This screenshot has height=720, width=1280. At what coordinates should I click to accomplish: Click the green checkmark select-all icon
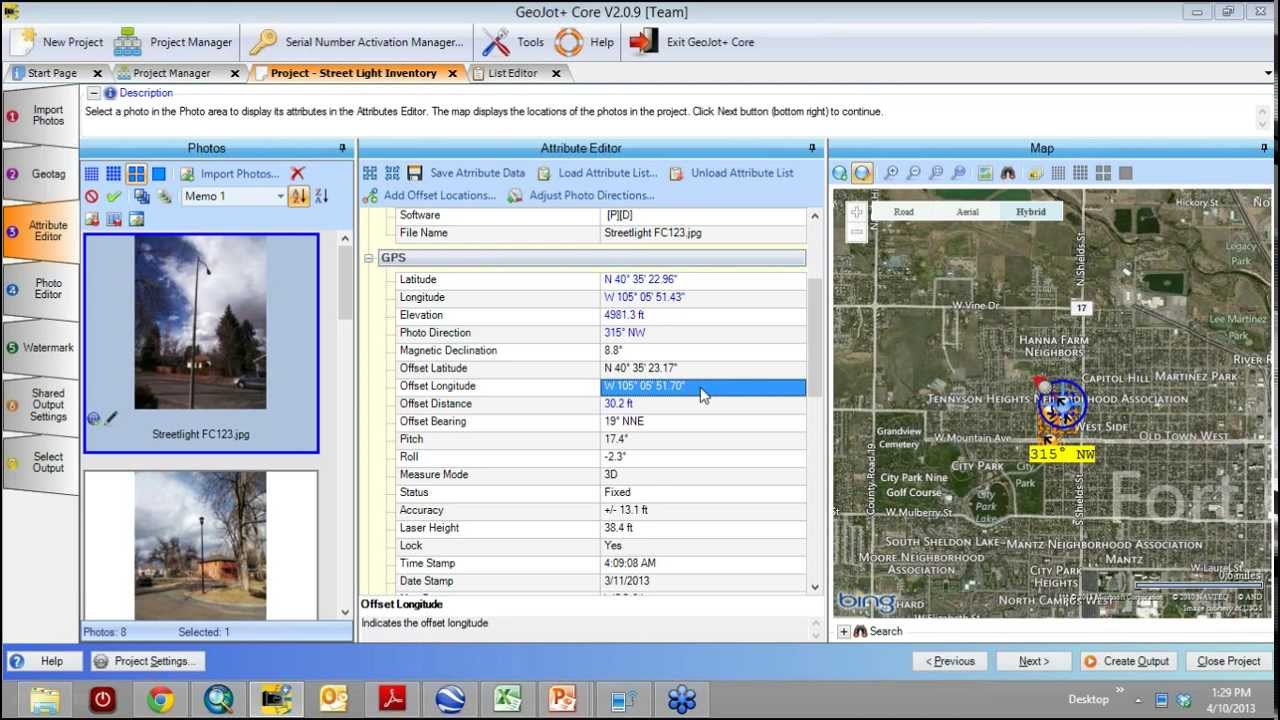pyautogui.click(x=113, y=197)
